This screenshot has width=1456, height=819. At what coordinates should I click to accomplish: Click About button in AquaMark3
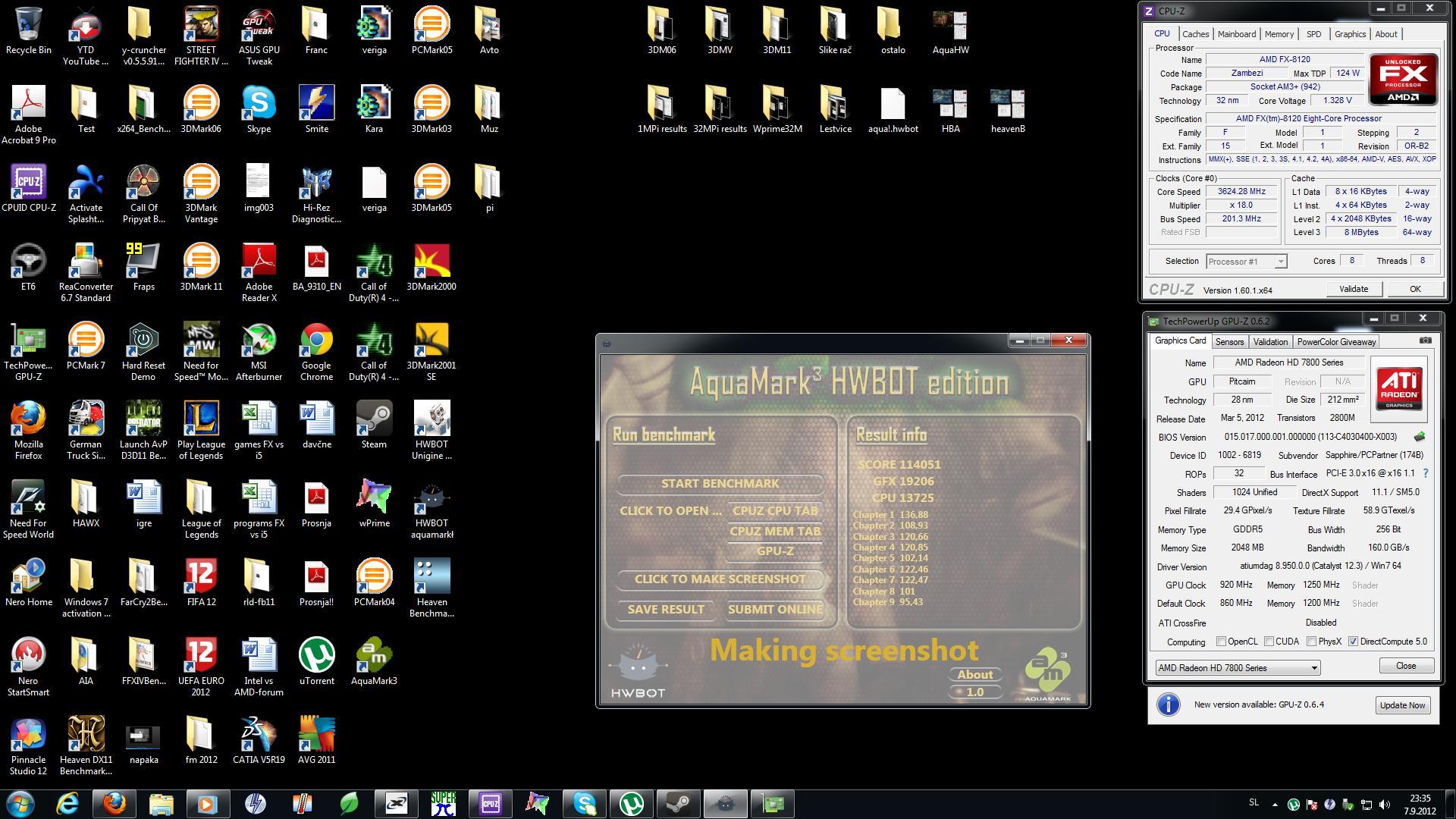pos(975,675)
